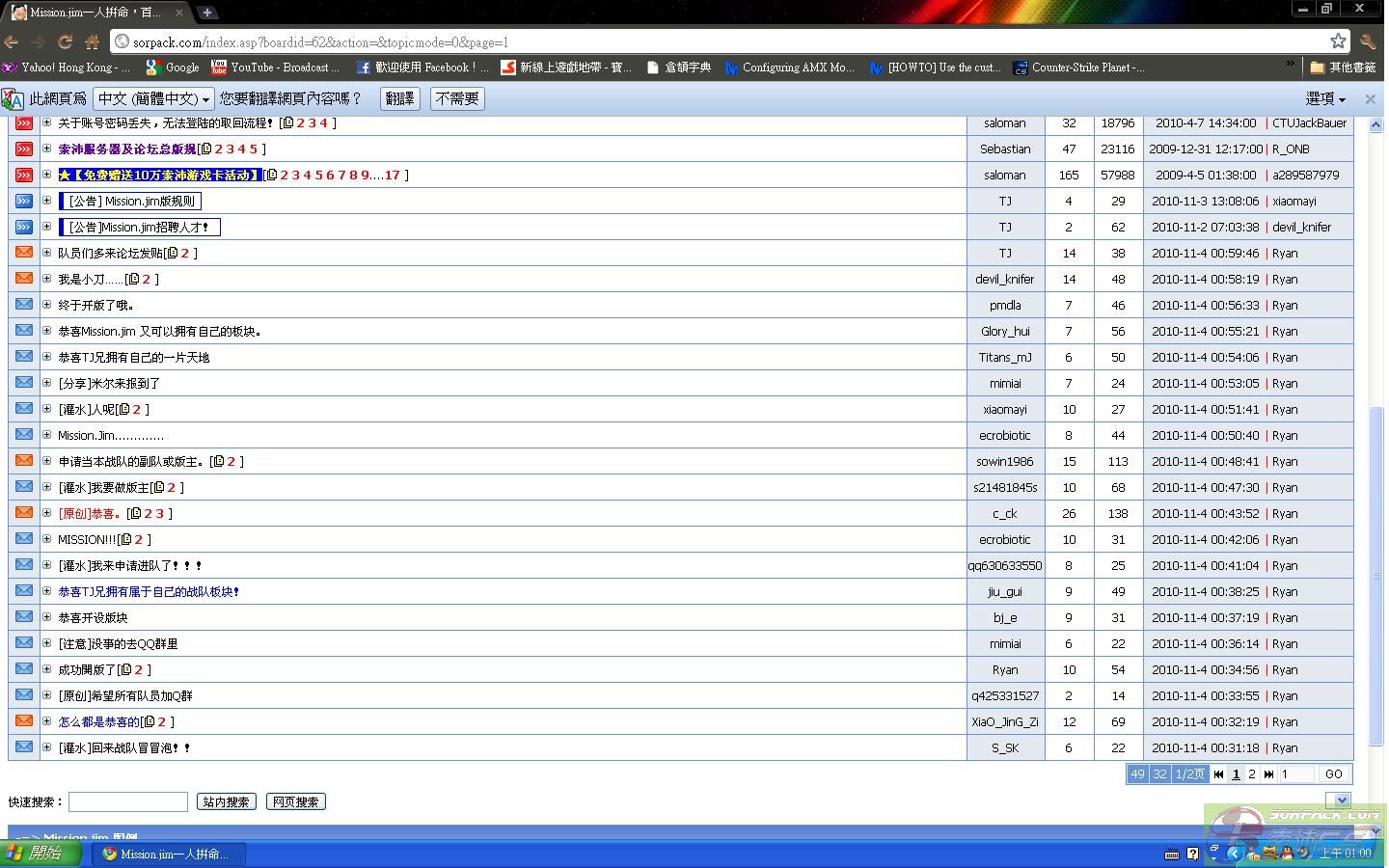Bookmark this page with the star icon
The height and width of the screenshot is (868, 1389).
pos(1338,41)
